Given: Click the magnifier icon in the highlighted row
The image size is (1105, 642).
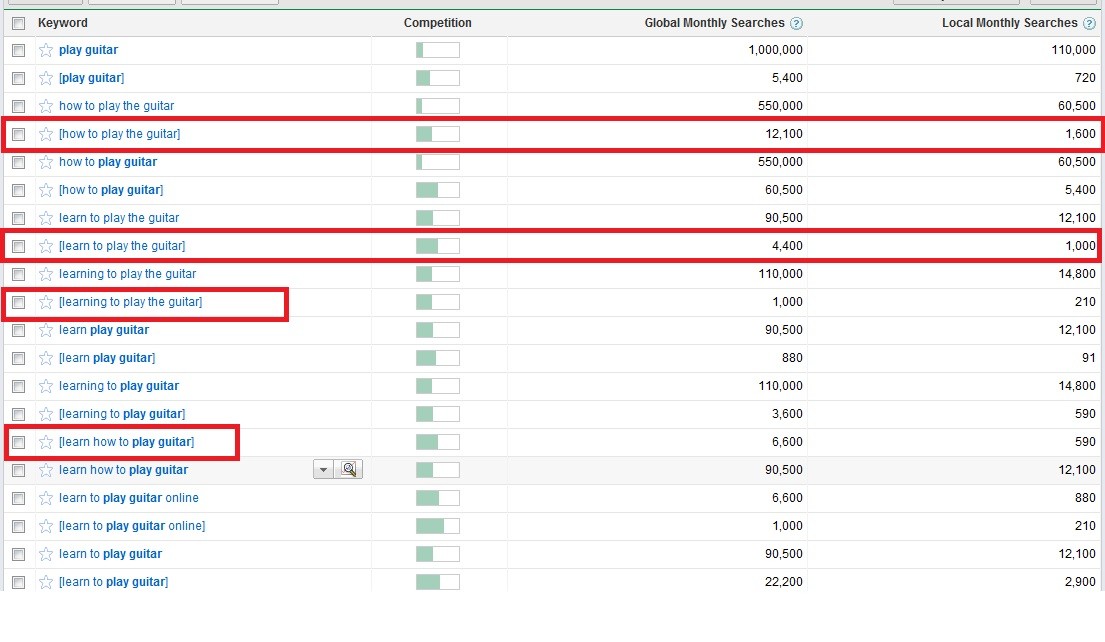Looking at the screenshot, I should point(349,470).
